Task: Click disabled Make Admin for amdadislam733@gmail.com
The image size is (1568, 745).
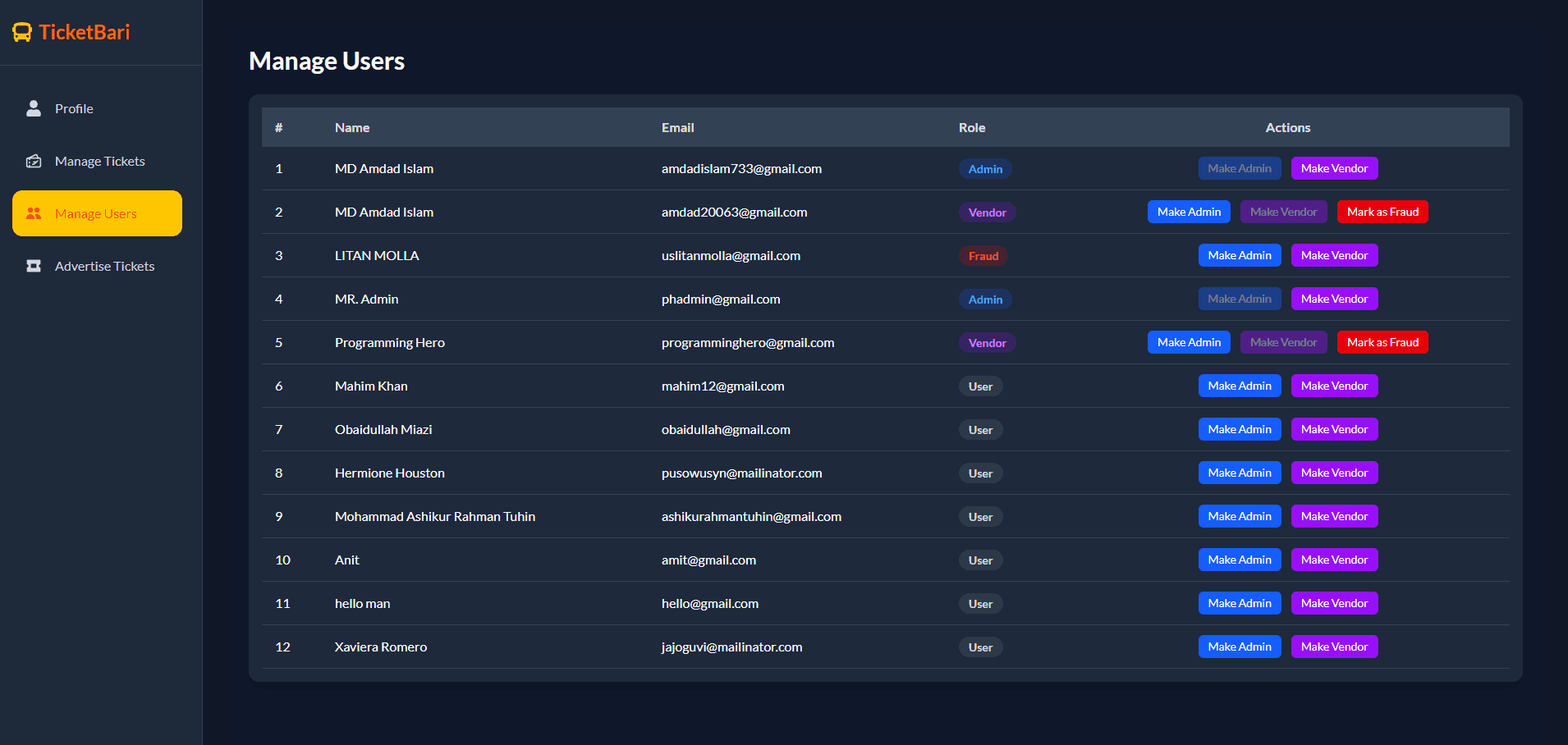Action: click(x=1240, y=168)
